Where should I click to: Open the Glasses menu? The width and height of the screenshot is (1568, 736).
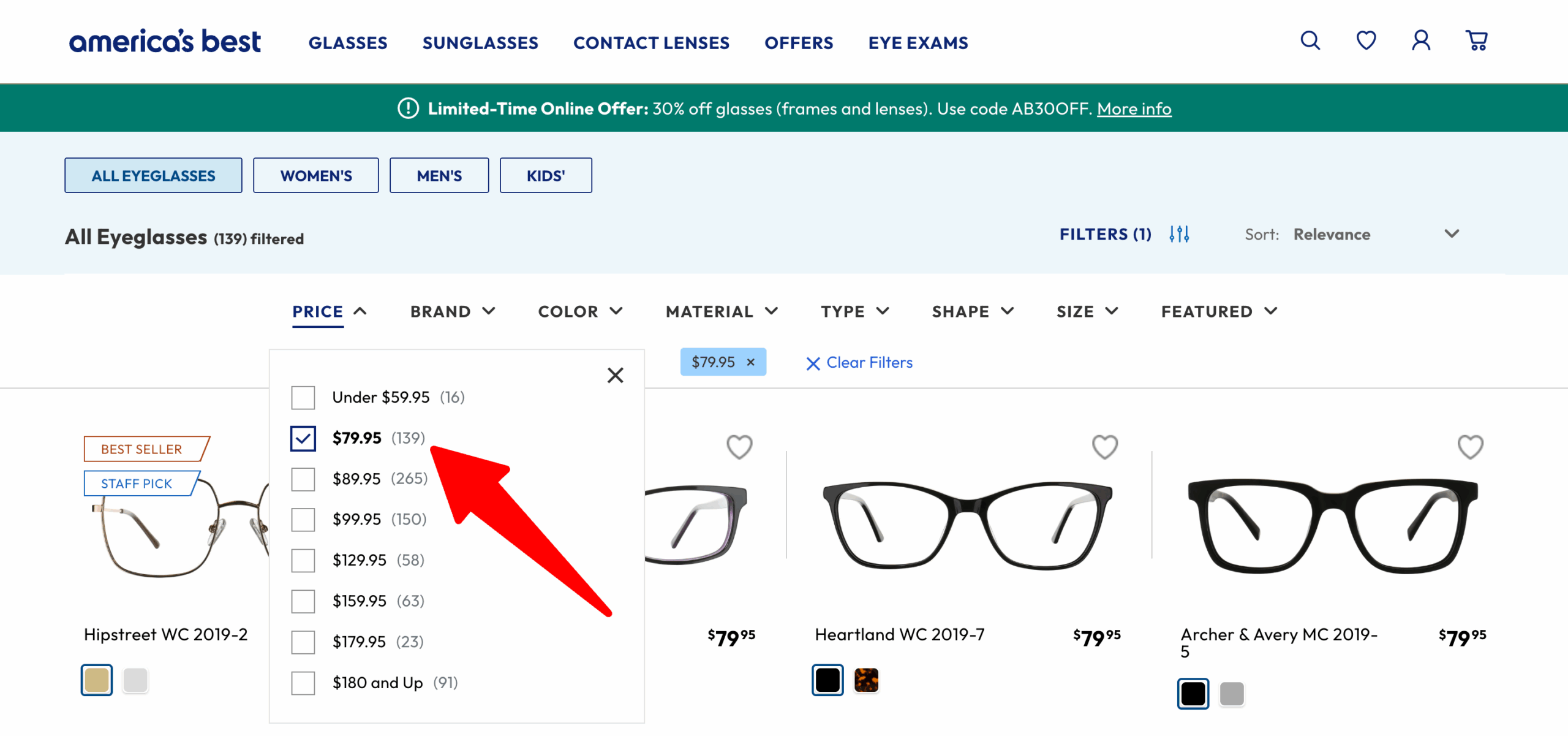347,42
